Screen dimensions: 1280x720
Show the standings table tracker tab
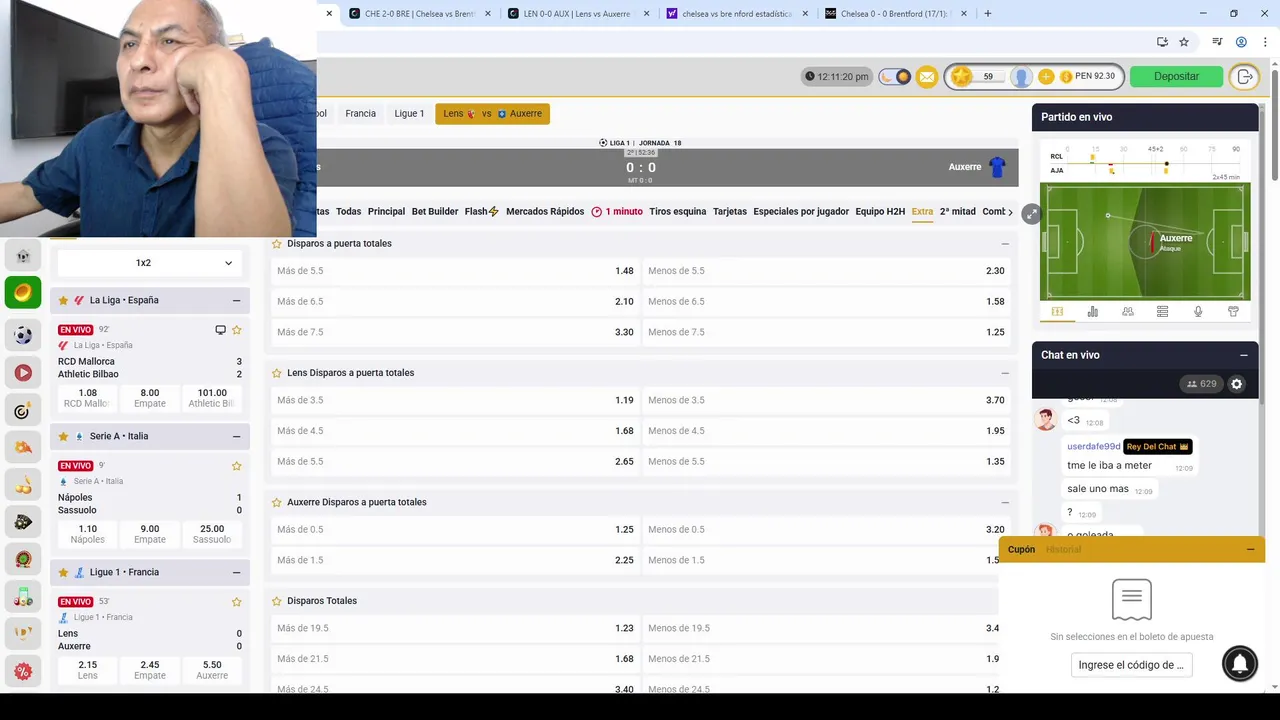(1162, 312)
